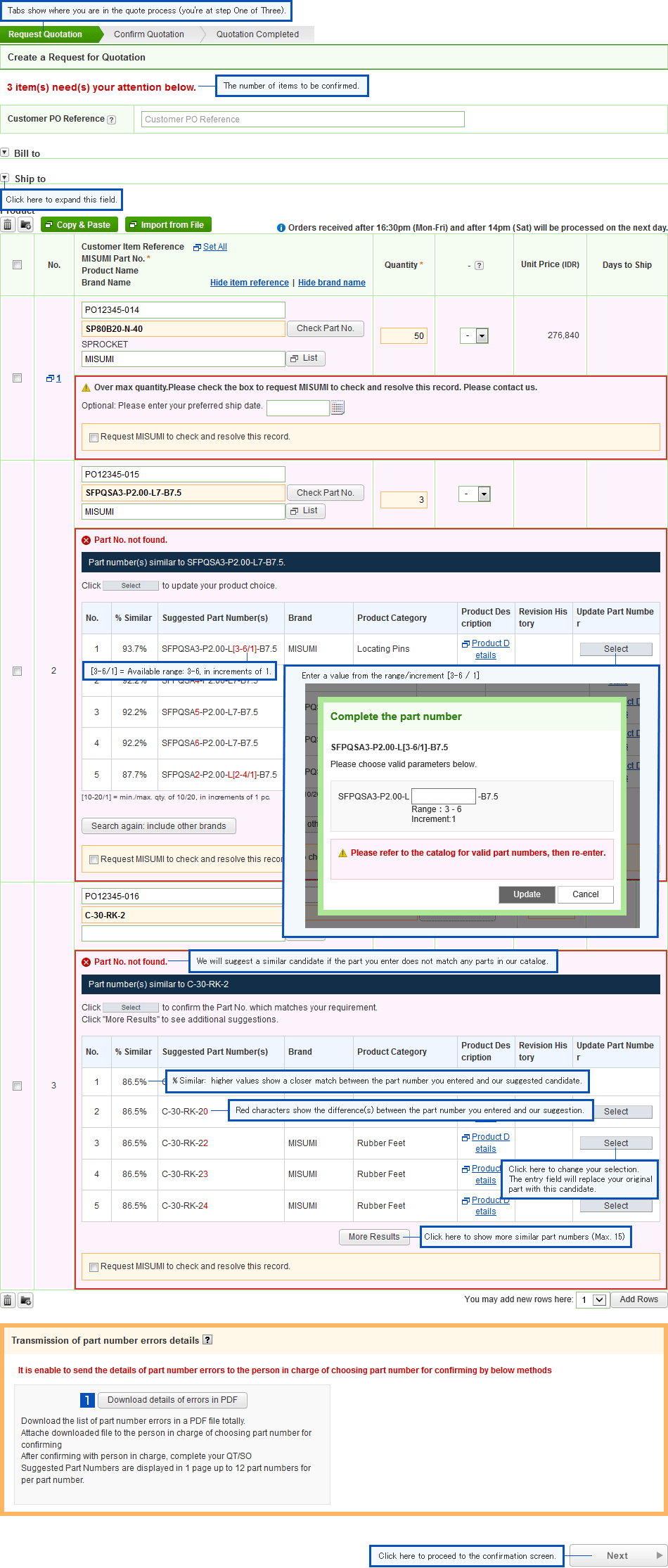Screen dimensions: 668x1568
Task: Open the dash dropdown for item SFPQSA3-P2.00-L7-B7.5
Action: point(474,494)
